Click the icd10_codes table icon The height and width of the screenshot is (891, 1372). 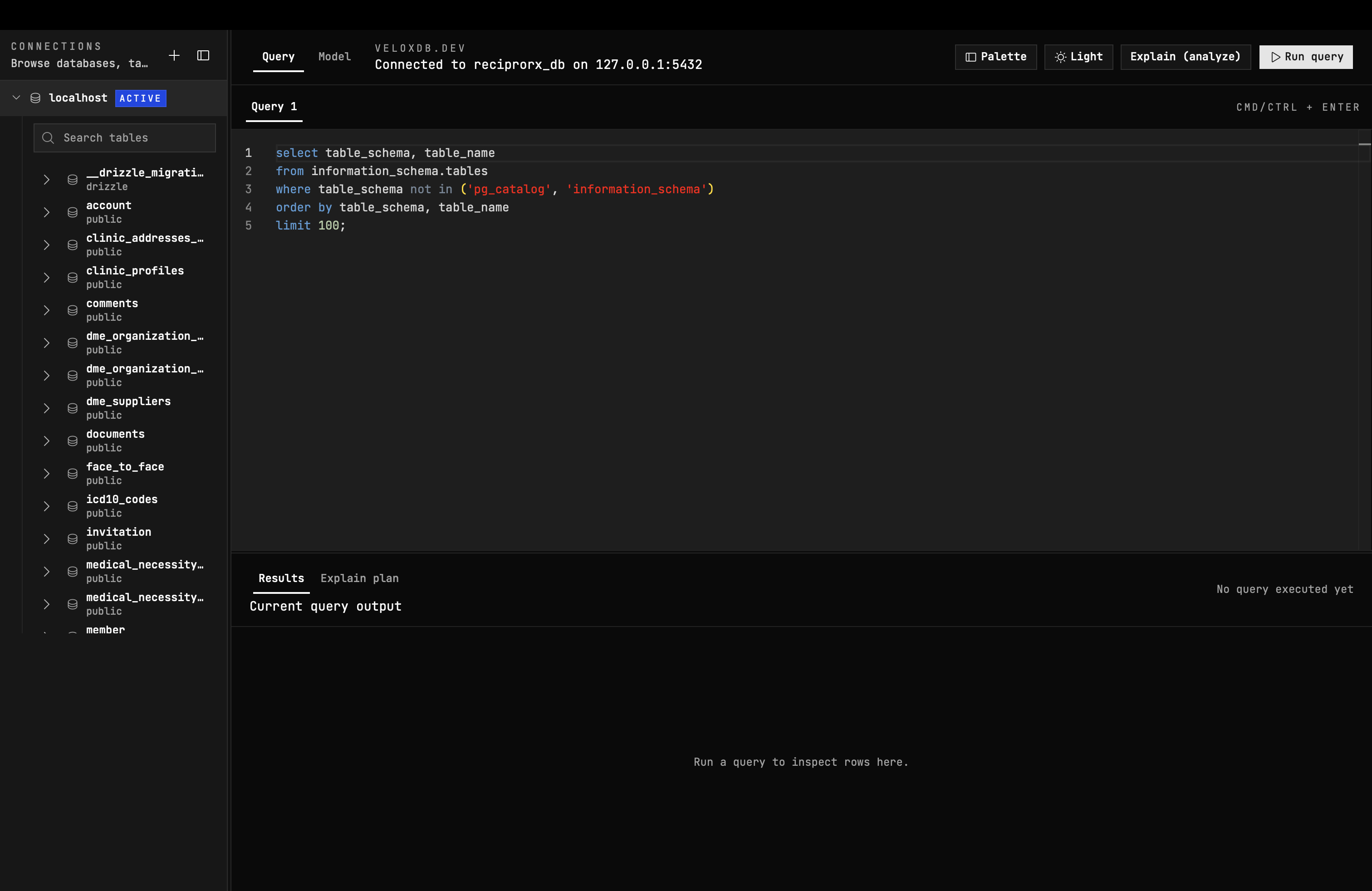coord(73,507)
